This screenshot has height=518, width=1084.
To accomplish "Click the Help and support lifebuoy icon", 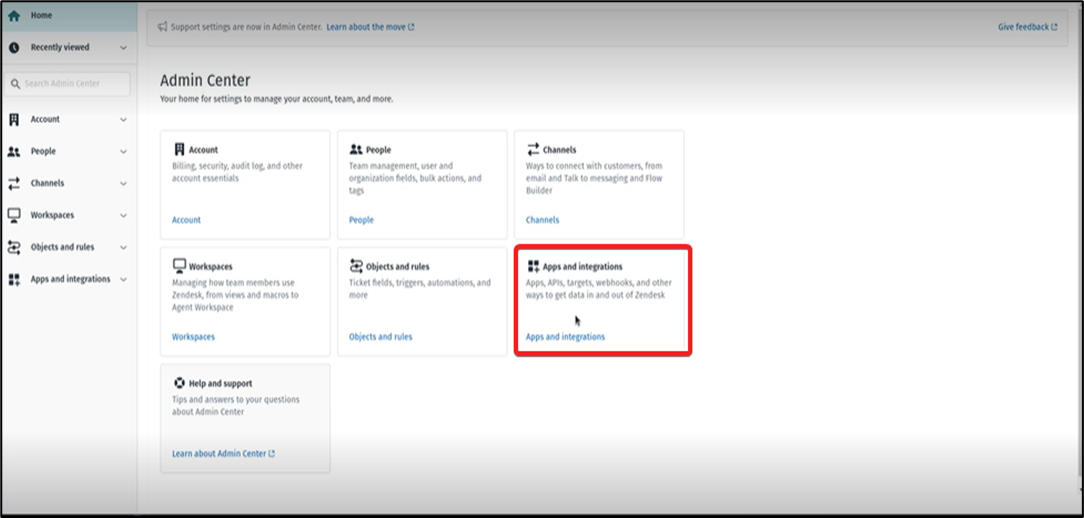I will click(179, 383).
